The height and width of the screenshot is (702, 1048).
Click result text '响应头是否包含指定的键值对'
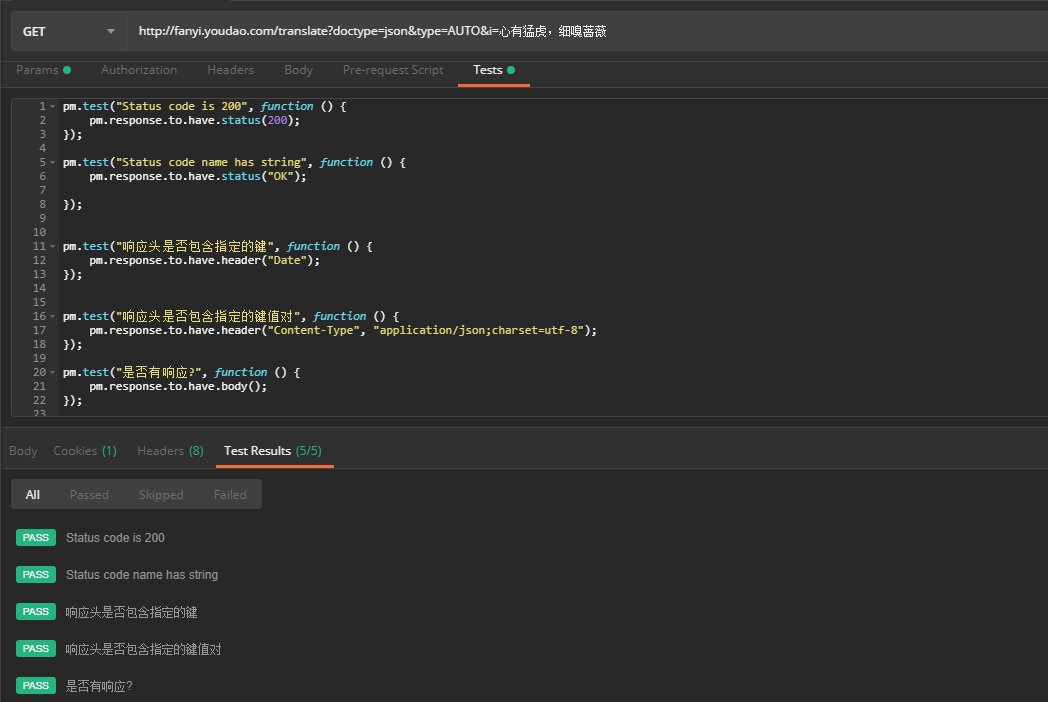143,649
